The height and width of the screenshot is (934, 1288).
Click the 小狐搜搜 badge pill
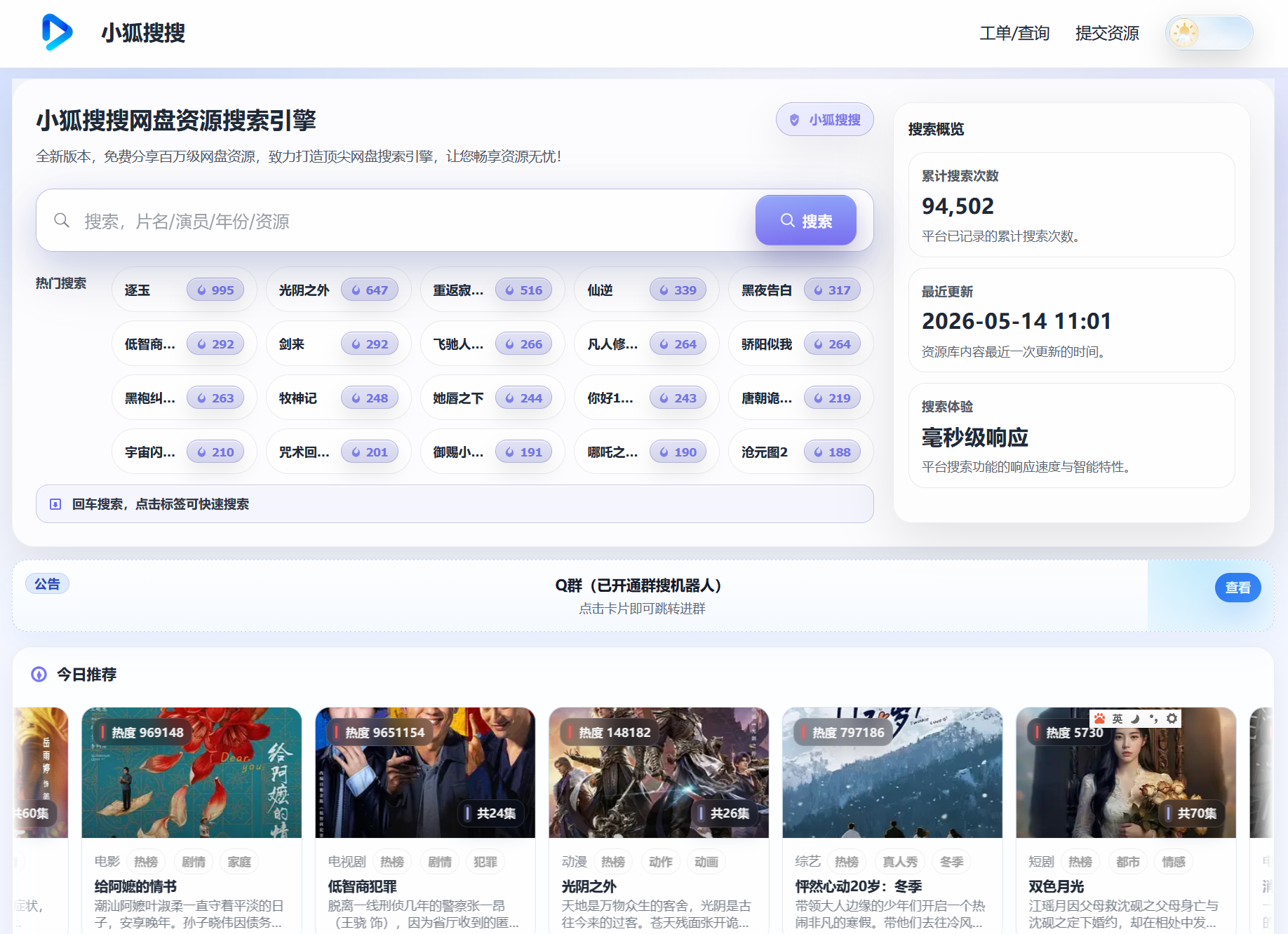click(825, 120)
